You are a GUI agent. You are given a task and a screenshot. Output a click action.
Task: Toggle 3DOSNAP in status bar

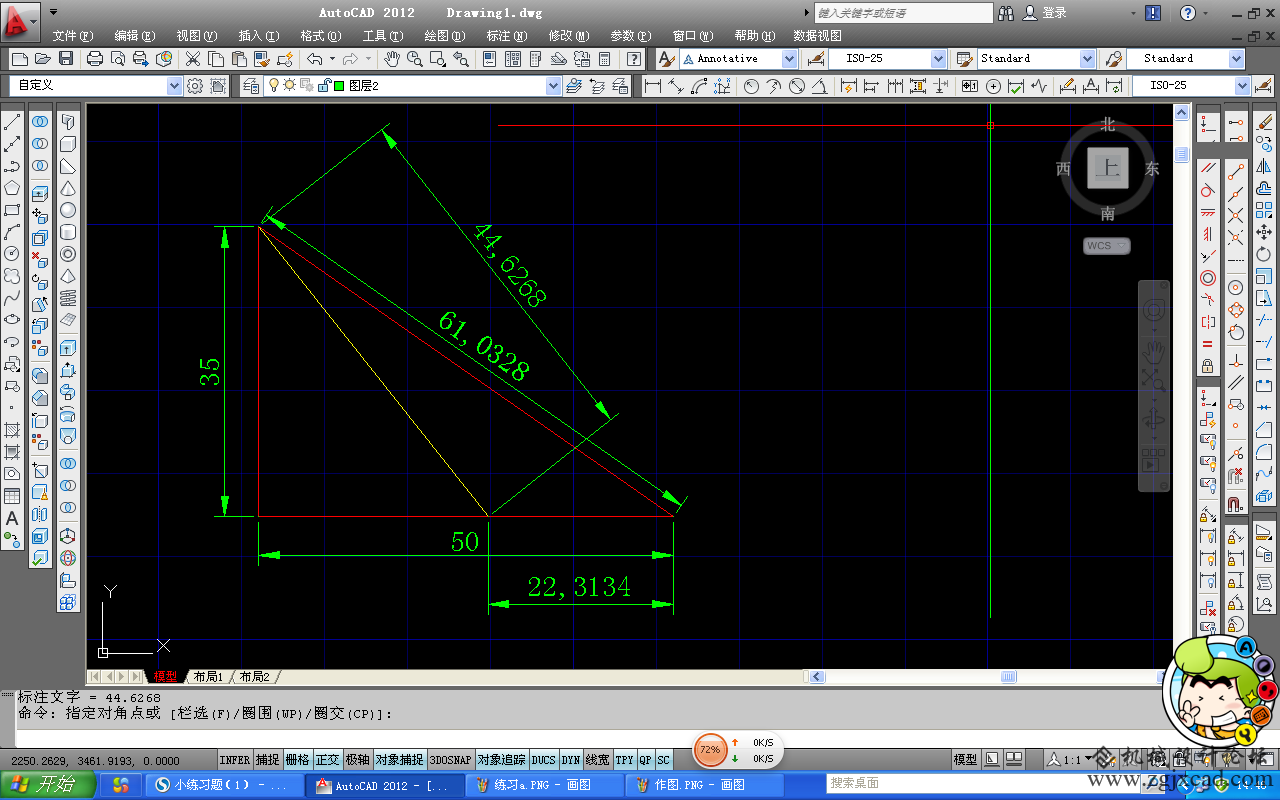coord(450,760)
